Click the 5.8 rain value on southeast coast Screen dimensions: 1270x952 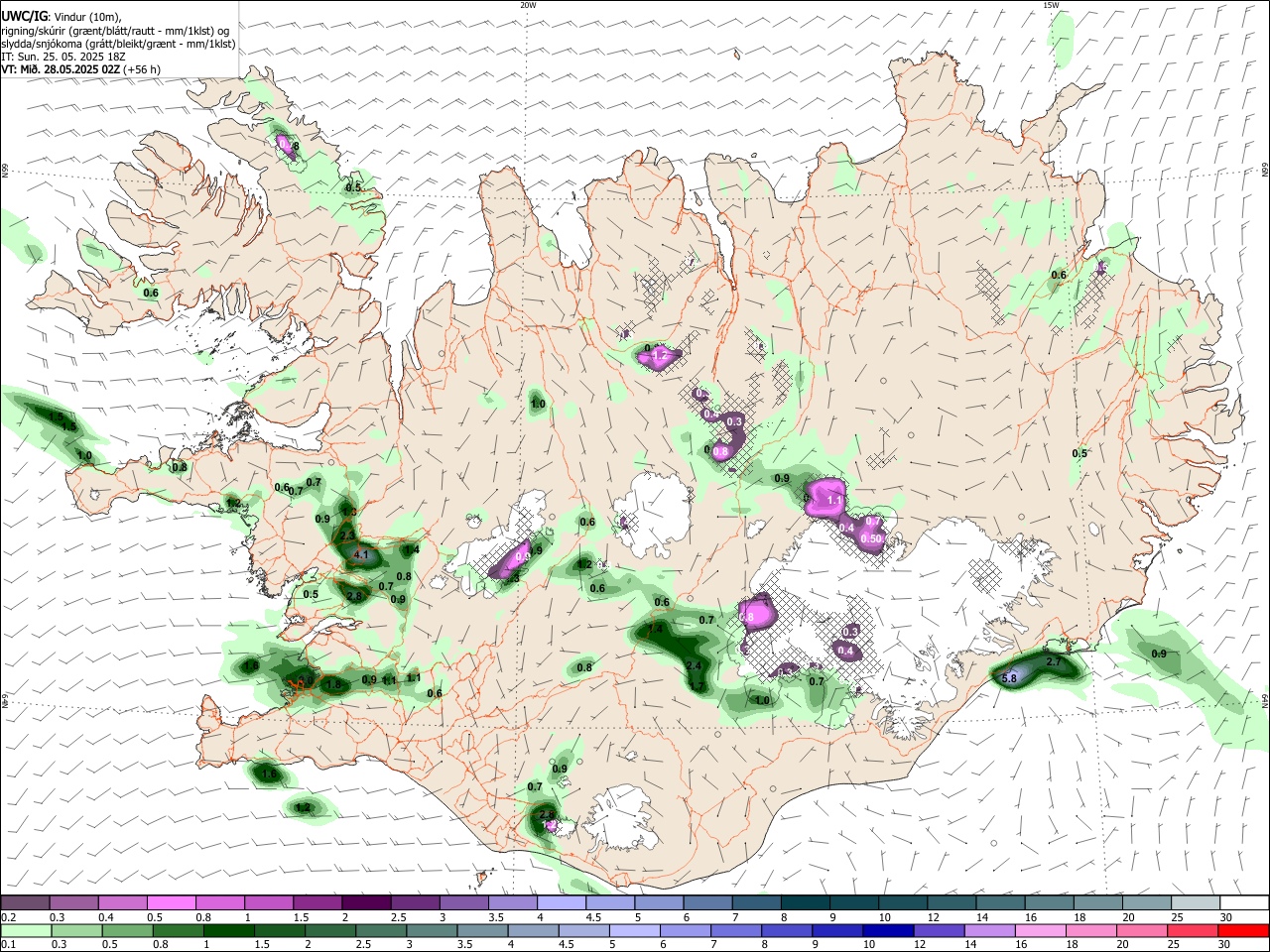tap(1010, 678)
